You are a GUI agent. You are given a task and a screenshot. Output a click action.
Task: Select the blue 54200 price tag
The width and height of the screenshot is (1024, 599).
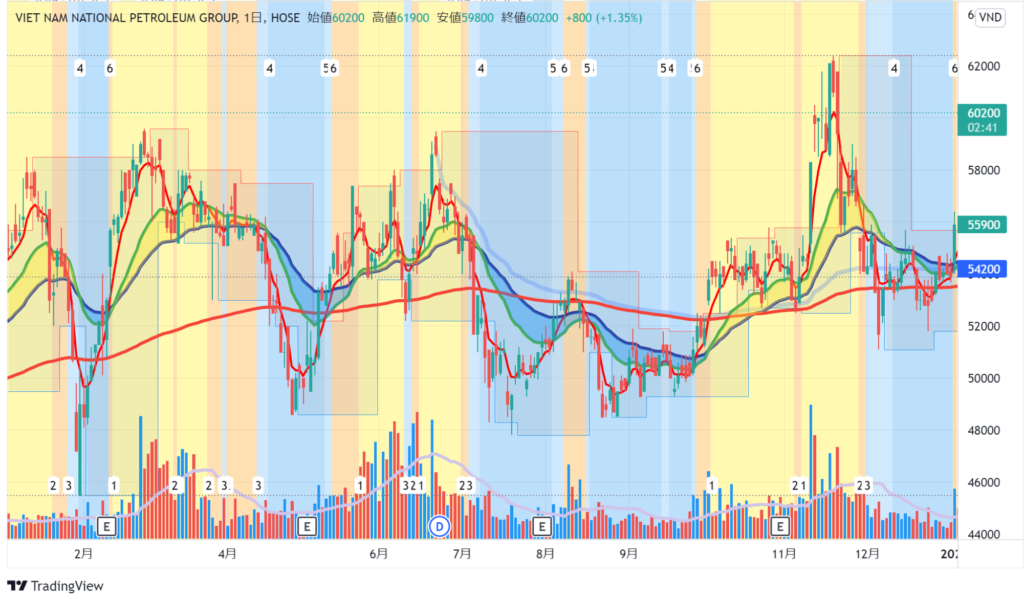(982, 269)
